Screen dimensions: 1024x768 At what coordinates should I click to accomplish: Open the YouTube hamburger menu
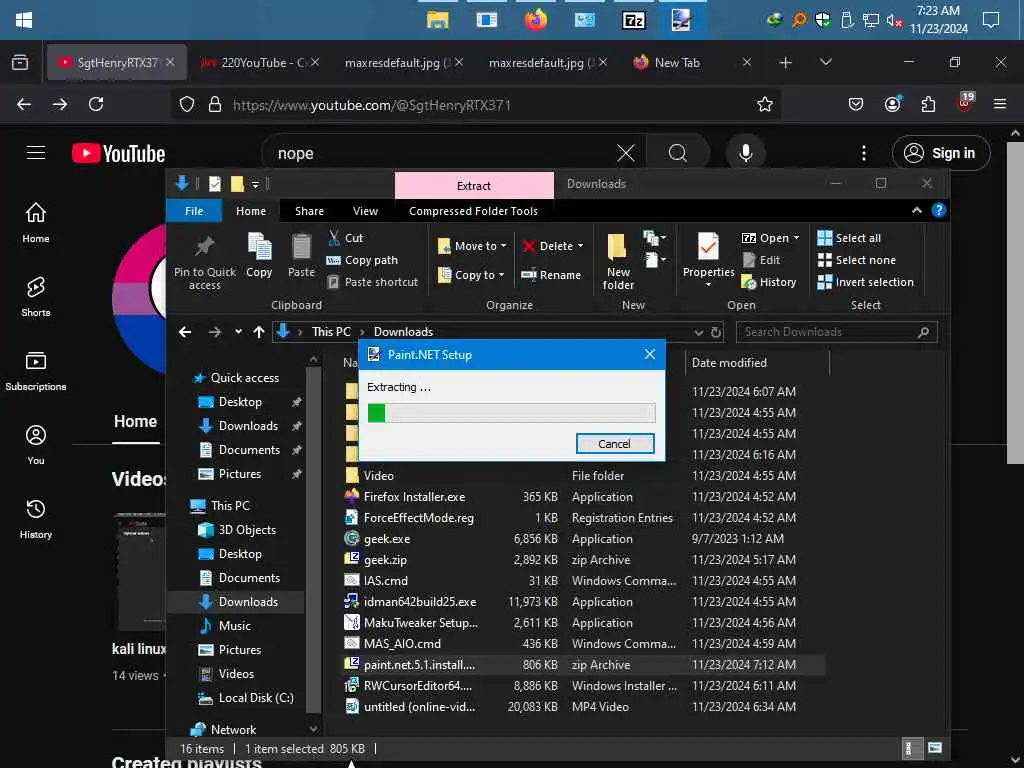36,153
